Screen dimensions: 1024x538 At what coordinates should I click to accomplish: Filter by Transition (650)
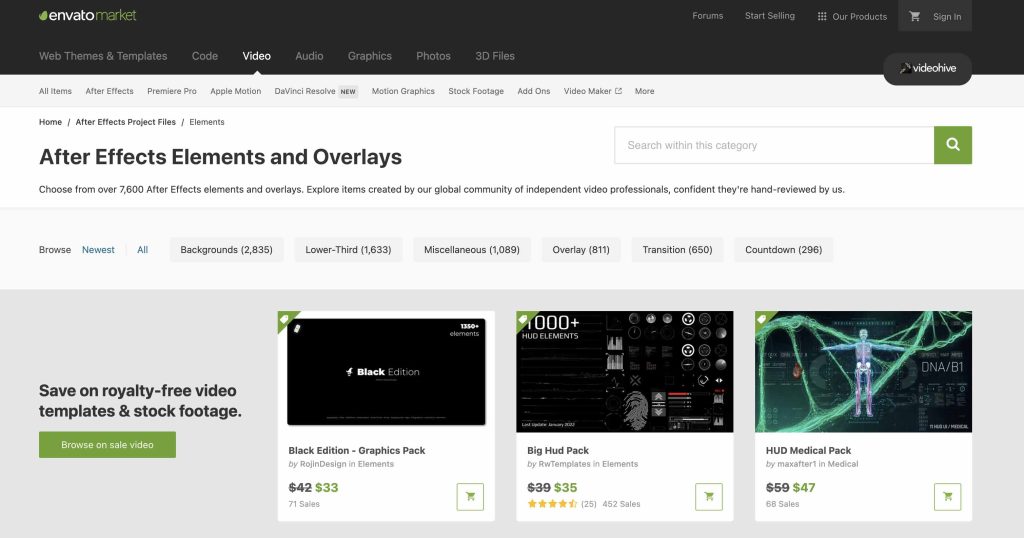click(x=677, y=250)
